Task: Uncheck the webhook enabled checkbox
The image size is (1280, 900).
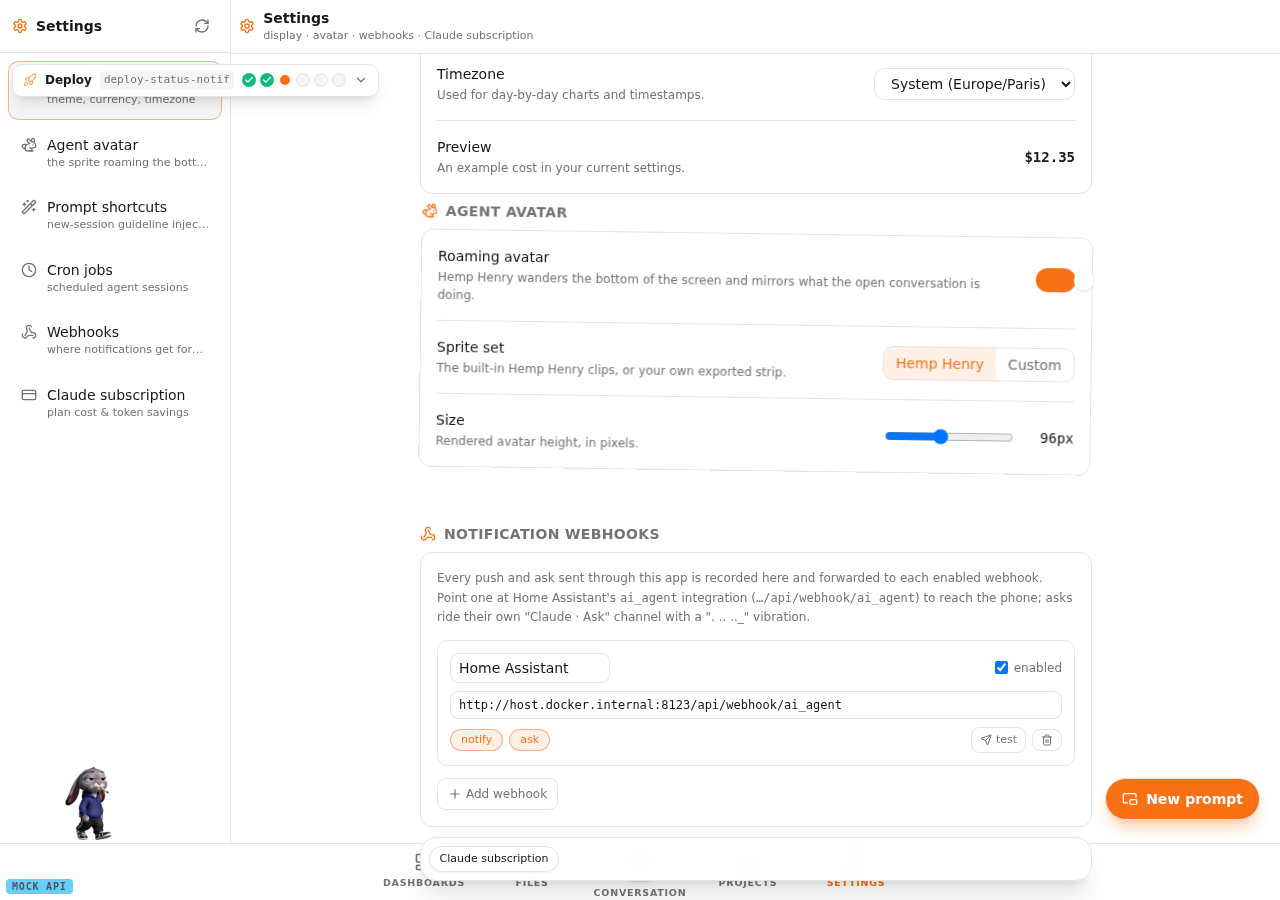Action: tap(1001, 668)
